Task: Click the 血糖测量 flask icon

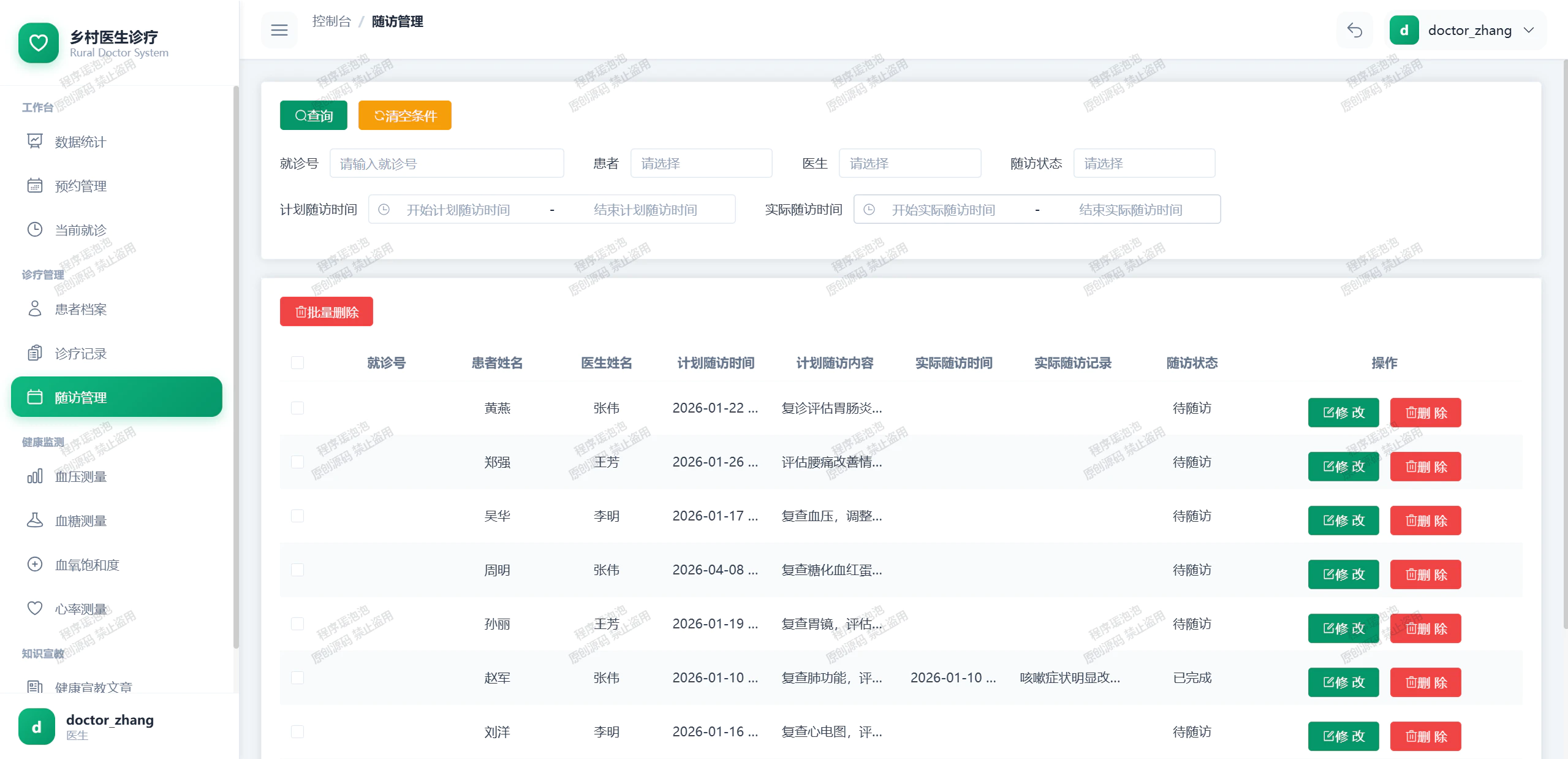Action: [x=35, y=521]
